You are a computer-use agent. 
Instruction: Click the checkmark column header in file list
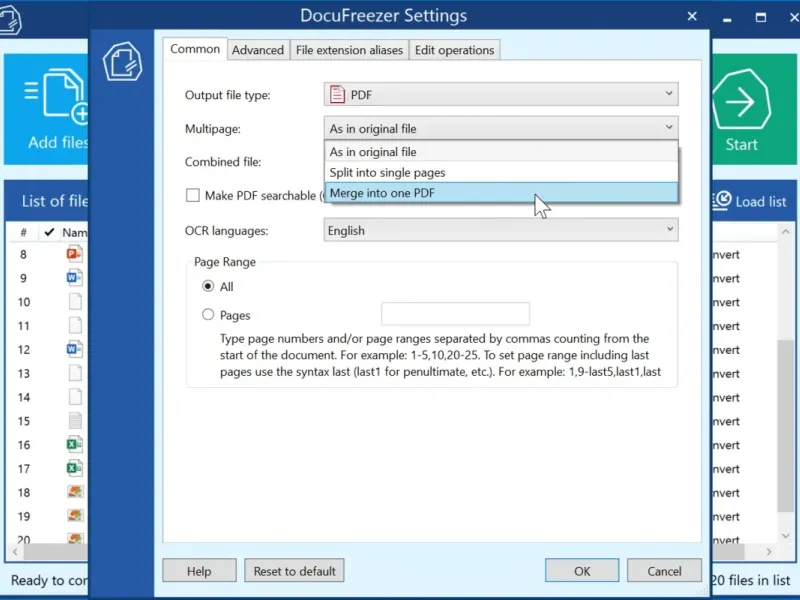point(49,233)
